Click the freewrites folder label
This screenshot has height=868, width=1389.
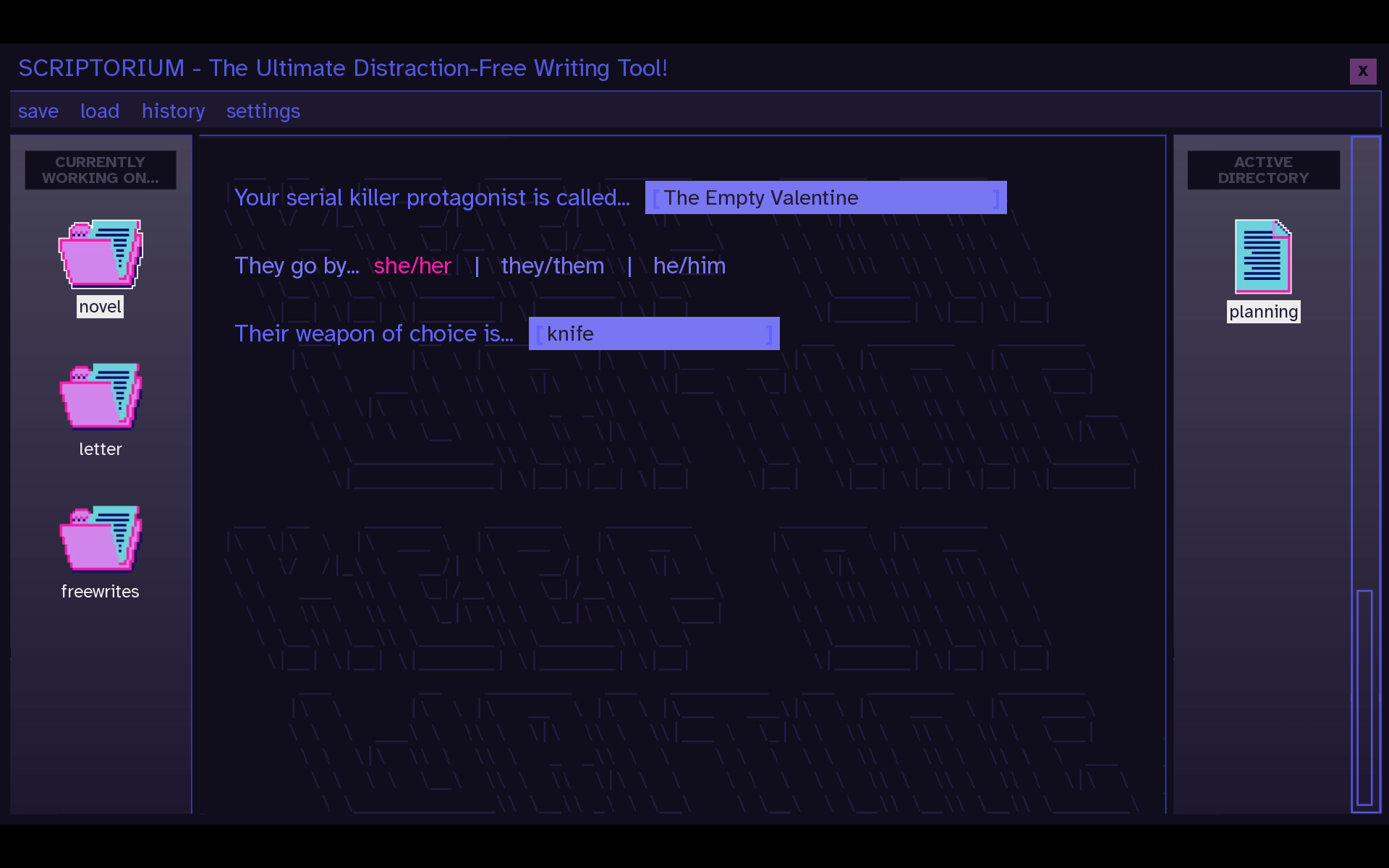coord(100,592)
